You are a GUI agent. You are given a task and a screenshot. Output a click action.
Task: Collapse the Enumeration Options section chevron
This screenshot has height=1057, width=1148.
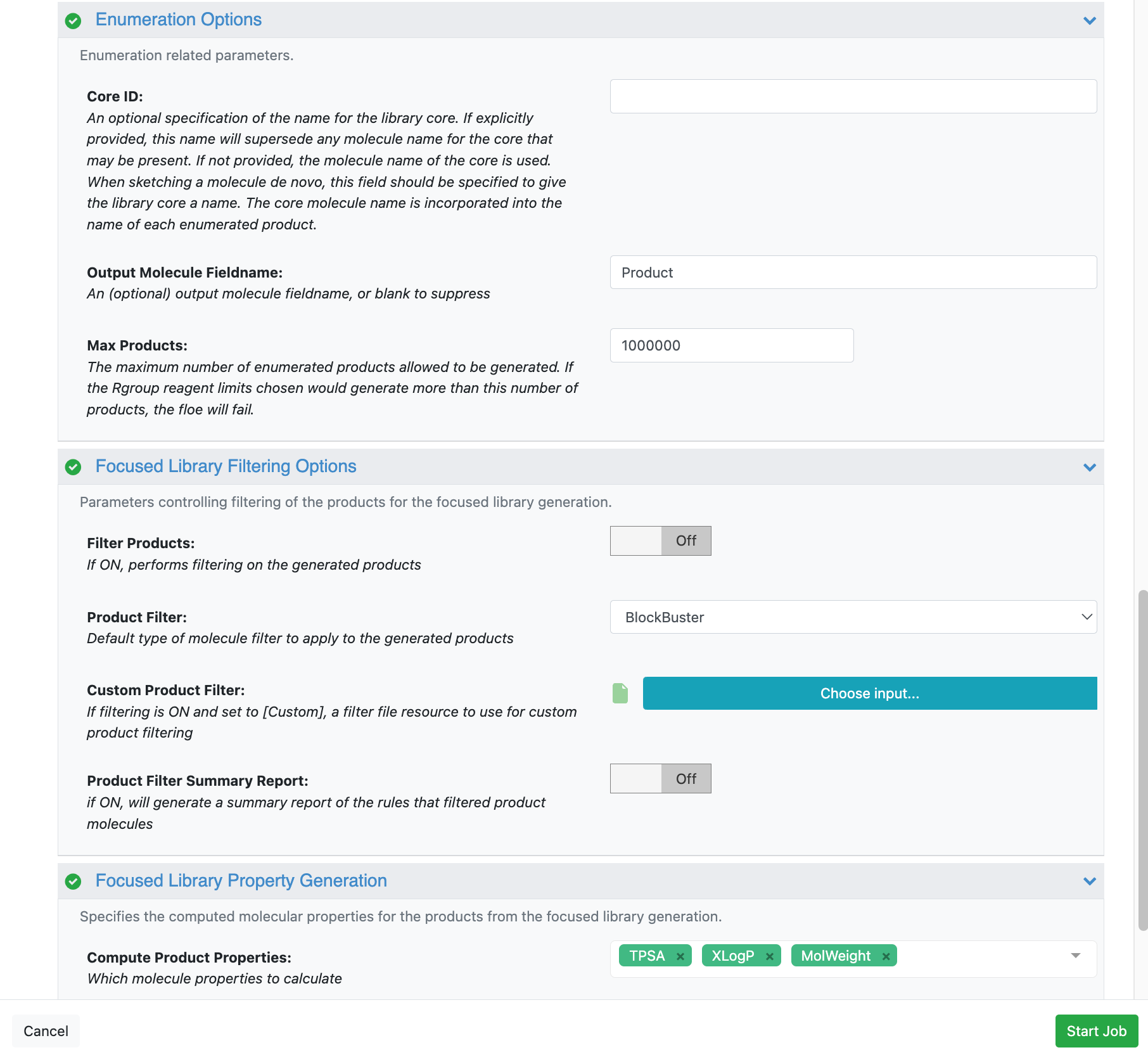point(1089,21)
